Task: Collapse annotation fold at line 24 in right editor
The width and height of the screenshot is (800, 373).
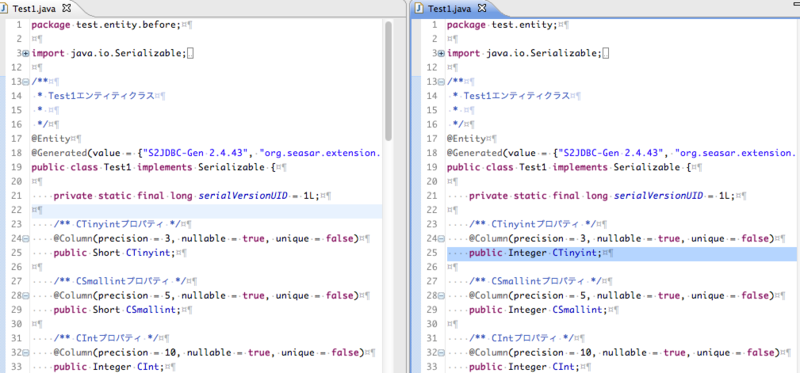Action: click(441, 238)
